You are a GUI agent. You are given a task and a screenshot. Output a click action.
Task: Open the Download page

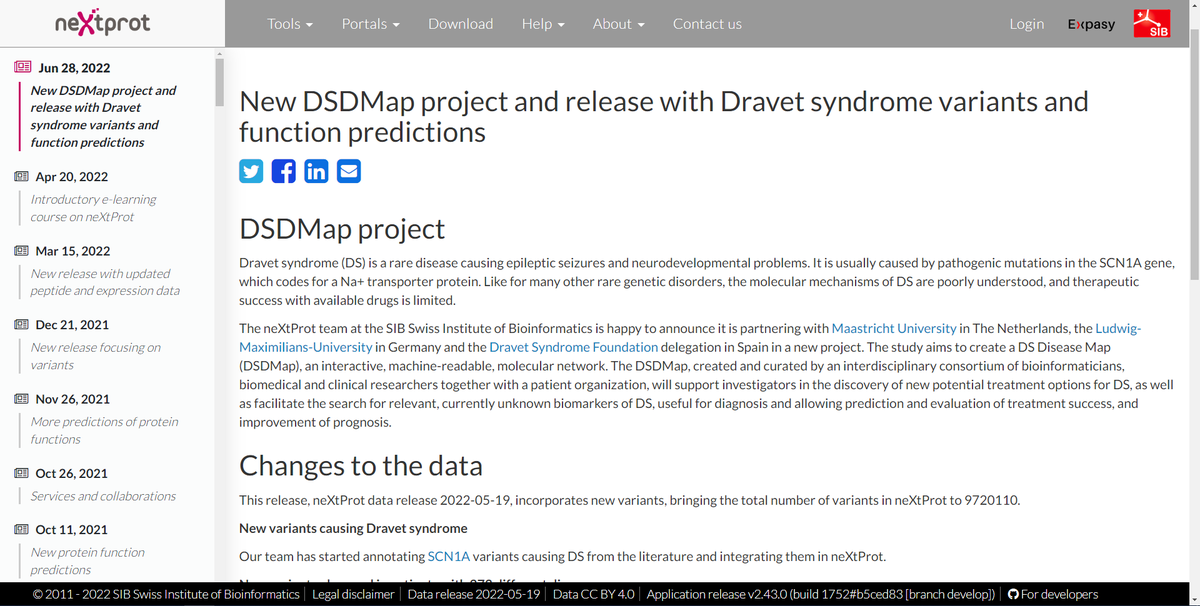click(x=461, y=23)
